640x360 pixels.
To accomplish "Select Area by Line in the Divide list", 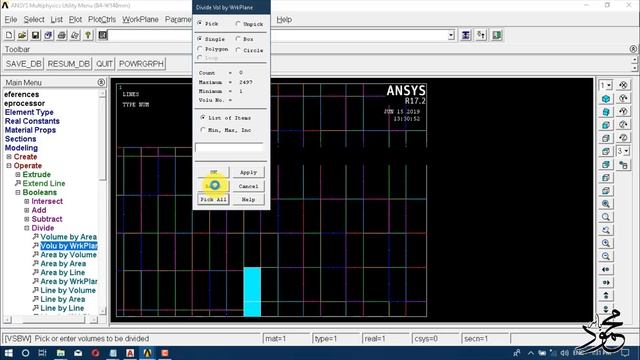I will [x=62, y=273].
